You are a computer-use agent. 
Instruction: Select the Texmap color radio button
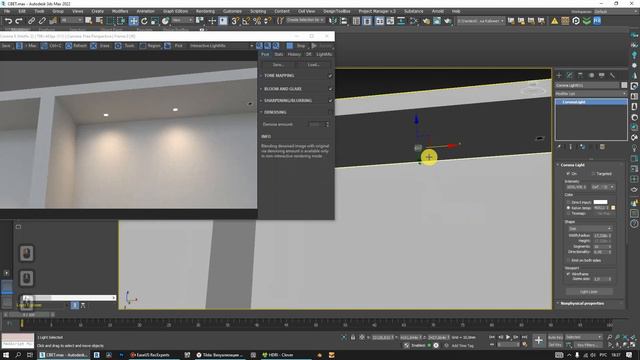(568, 213)
